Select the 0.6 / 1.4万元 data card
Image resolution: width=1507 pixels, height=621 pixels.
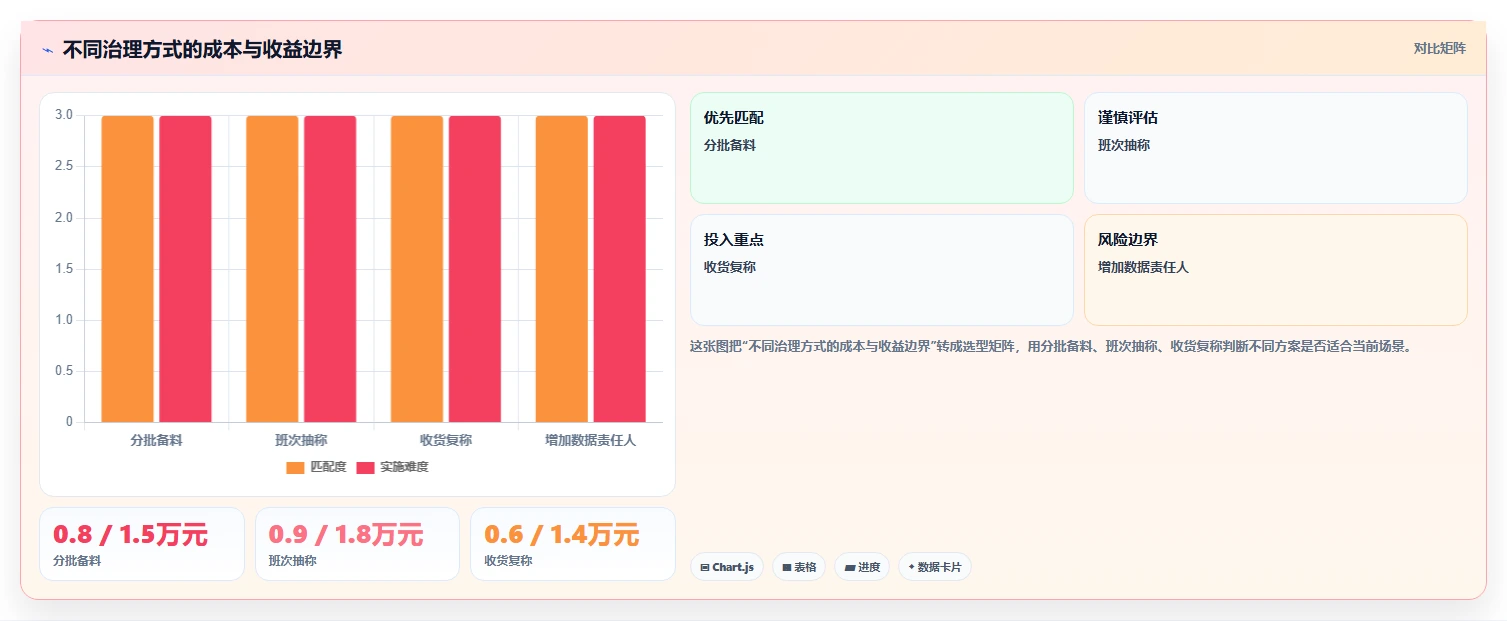[573, 544]
